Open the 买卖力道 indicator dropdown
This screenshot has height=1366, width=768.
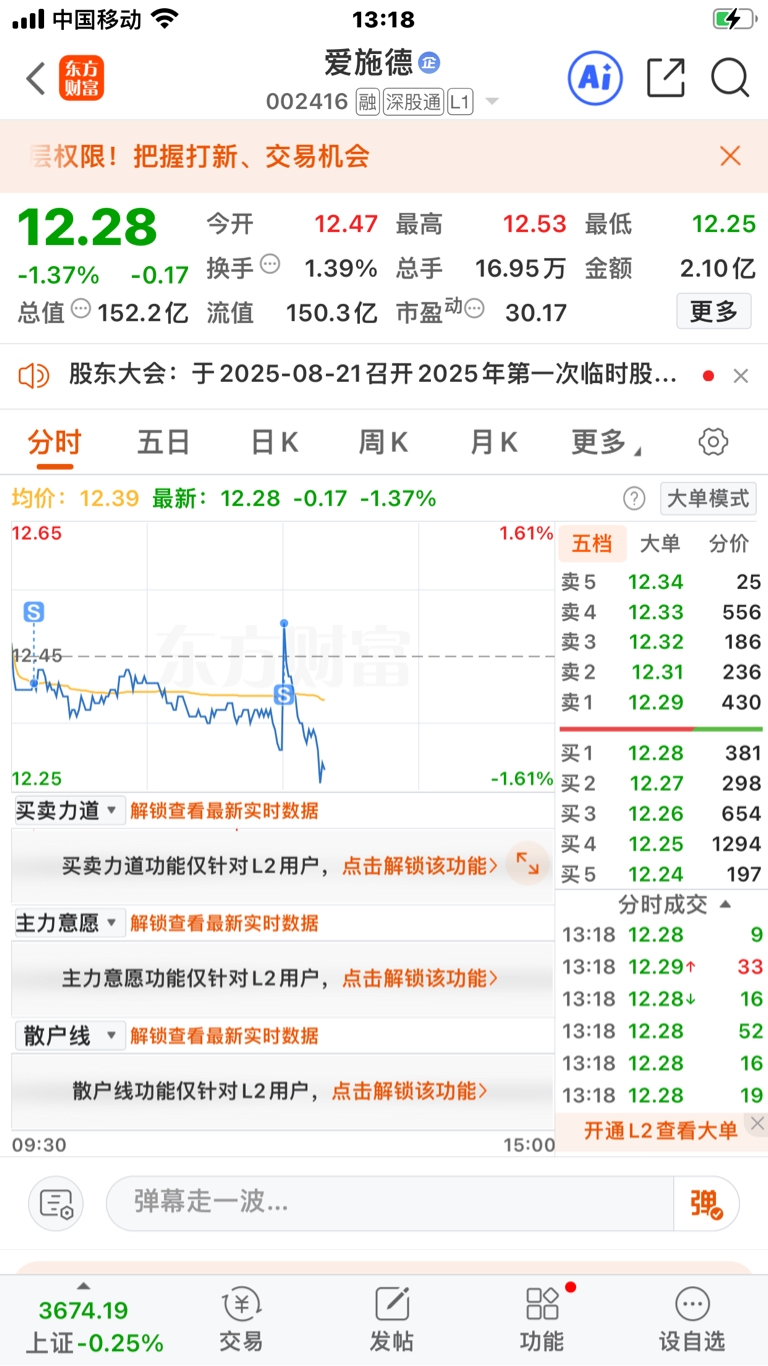coord(69,810)
